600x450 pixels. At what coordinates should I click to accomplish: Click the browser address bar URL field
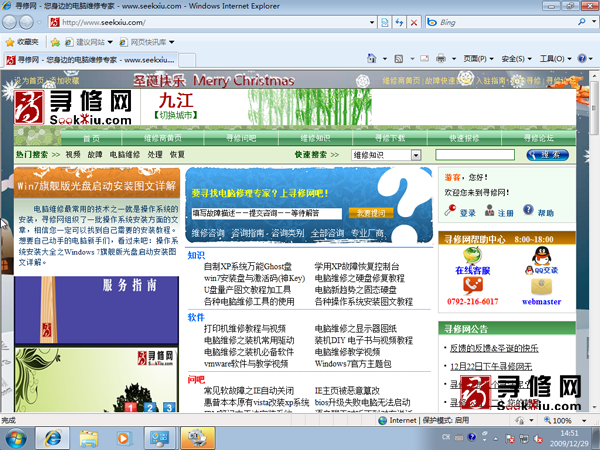pos(212,22)
